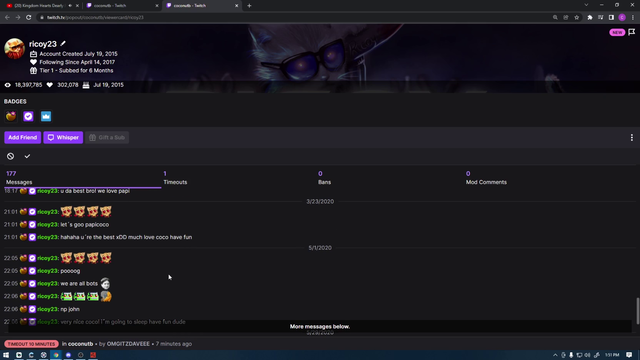Click the browser reload button
The width and height of the screenshot is (640, 360).
(29, 18)
